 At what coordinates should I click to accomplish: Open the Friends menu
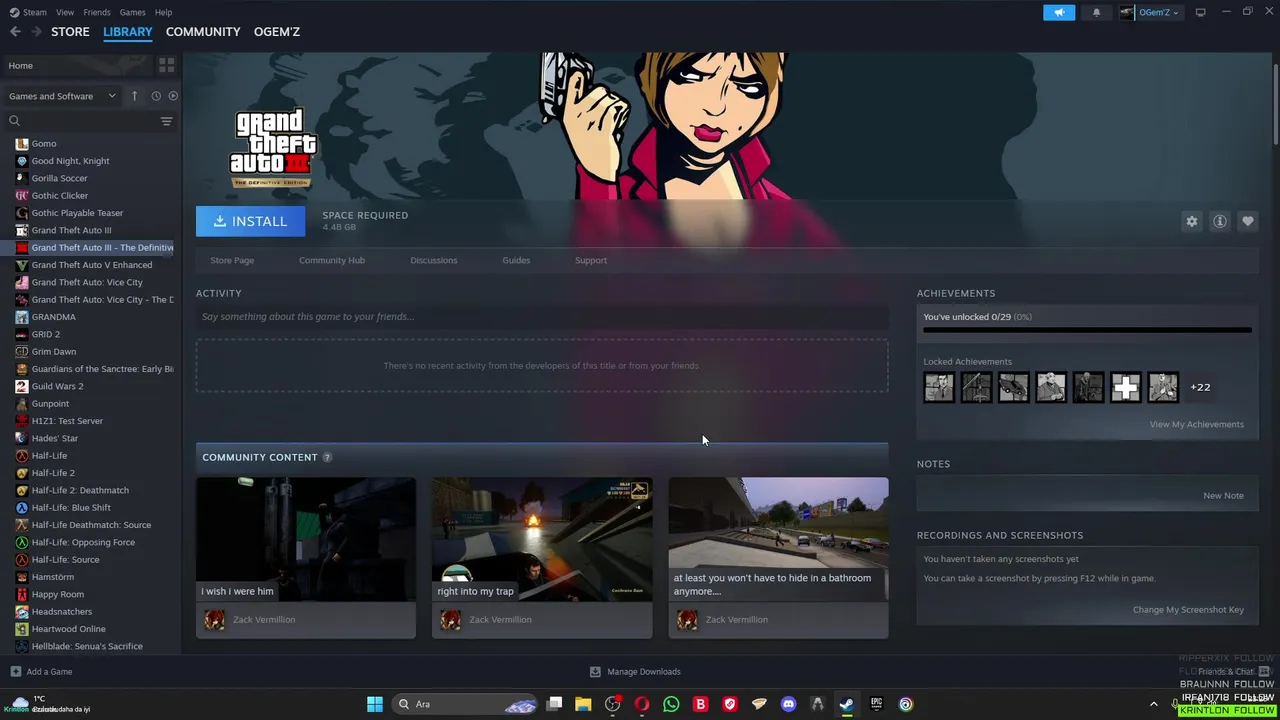97,12
